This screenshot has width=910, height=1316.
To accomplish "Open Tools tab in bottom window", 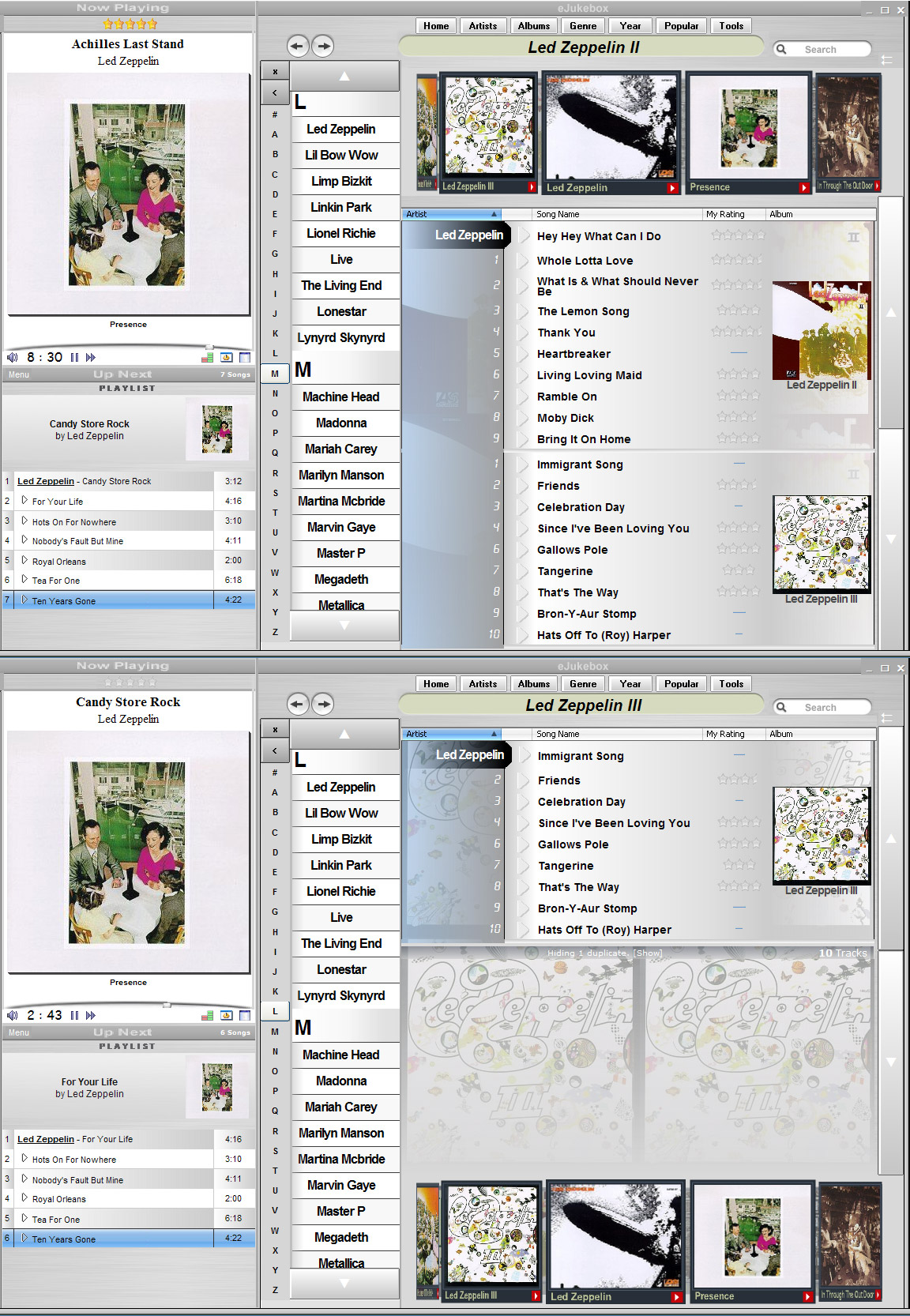I will 731,684.
